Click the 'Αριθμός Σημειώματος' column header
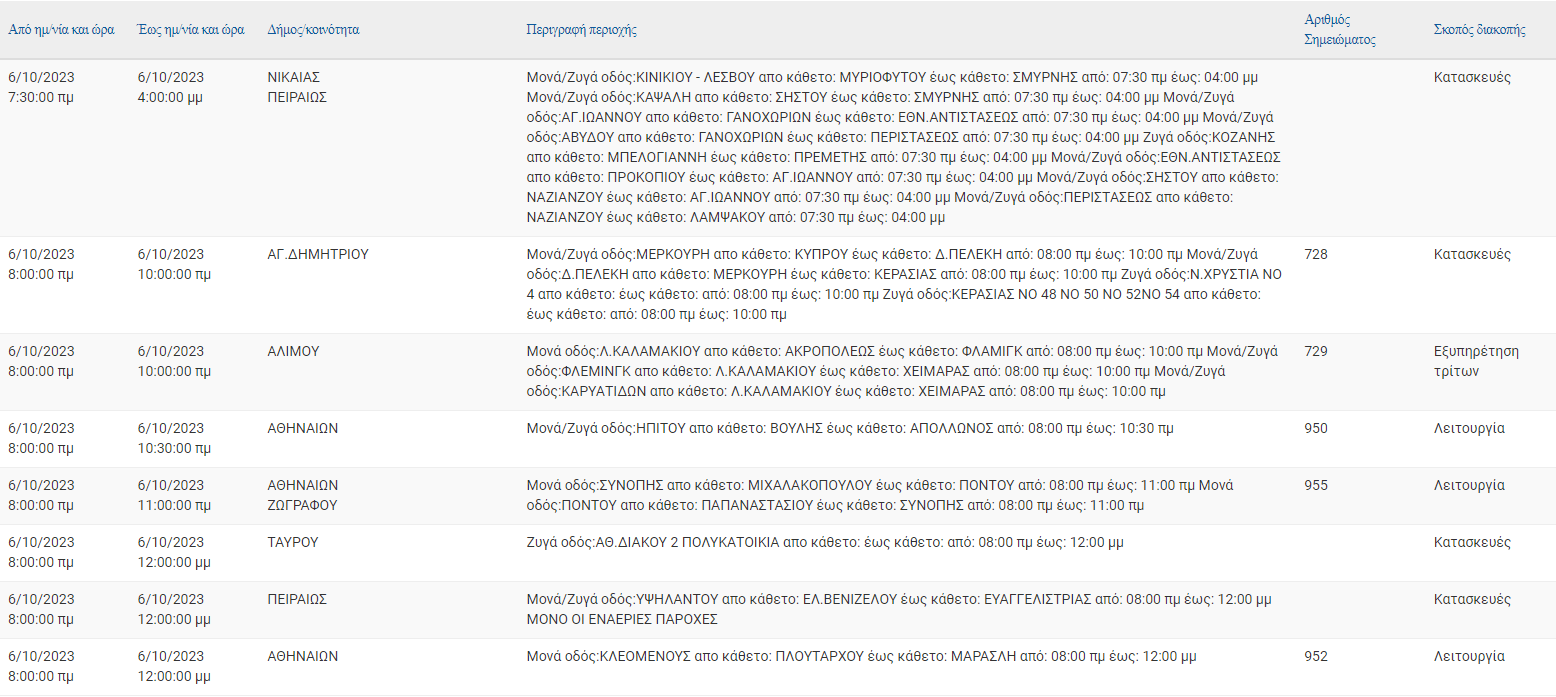This screenshot has height=697, width=1556. tap(1340, 30)
